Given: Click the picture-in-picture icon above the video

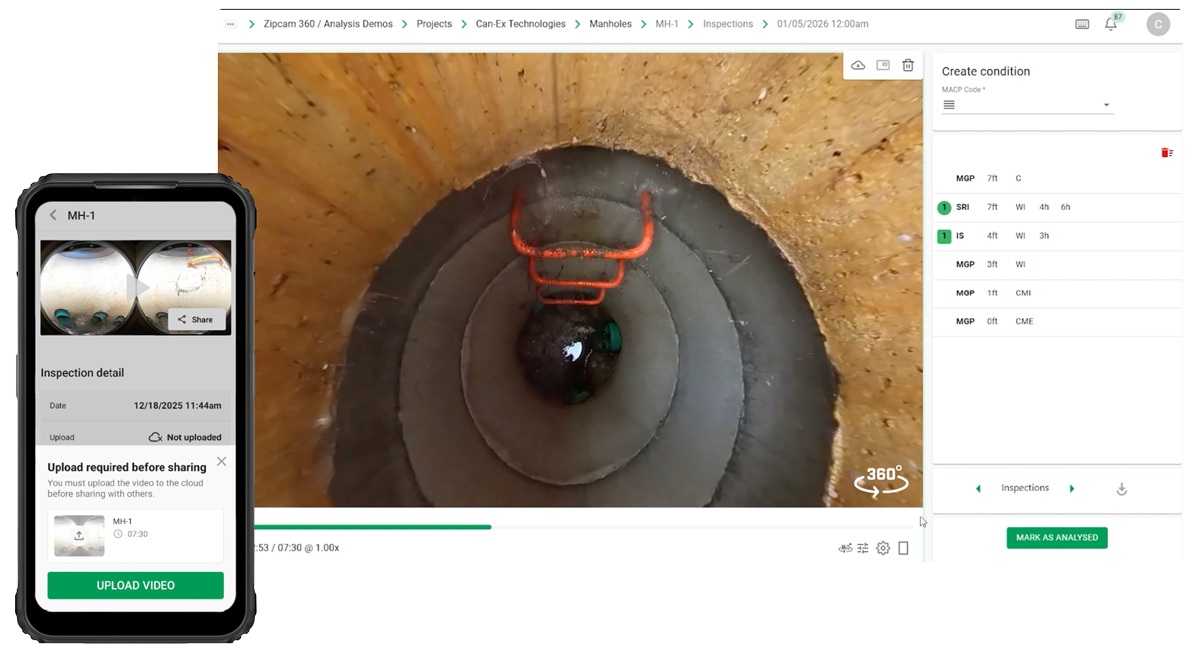Looking at the screenshot, I should pyautogui.click(x=883, y=66).
